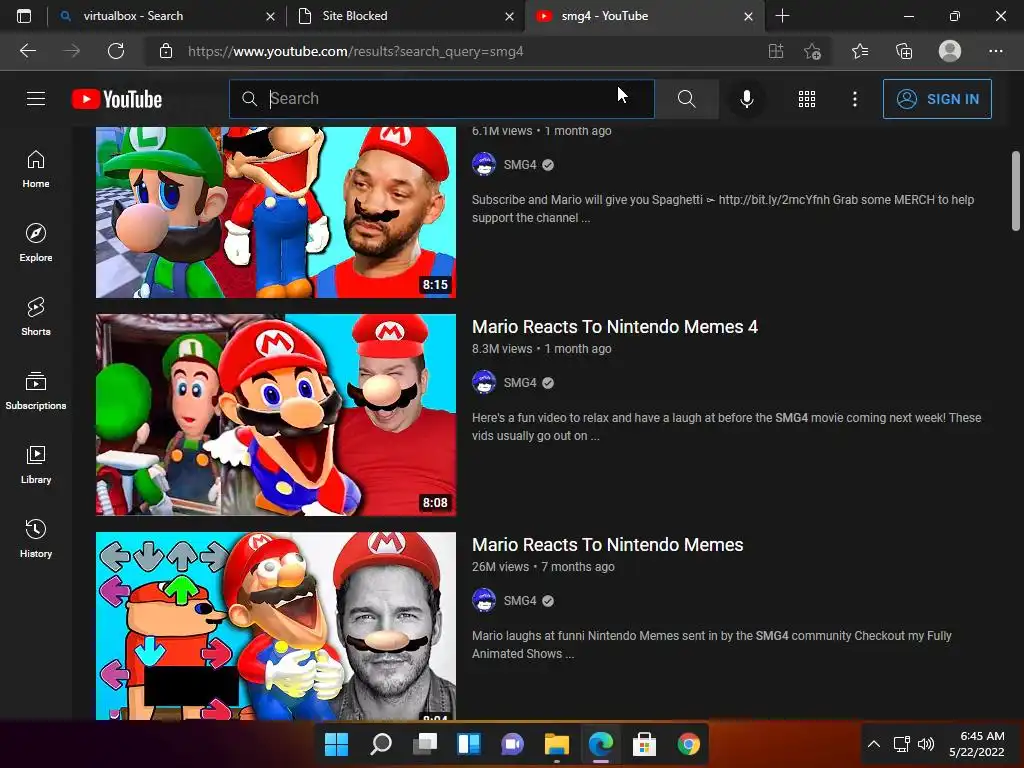Open the Favorites list icon in toolbar

tap(859, 51)
